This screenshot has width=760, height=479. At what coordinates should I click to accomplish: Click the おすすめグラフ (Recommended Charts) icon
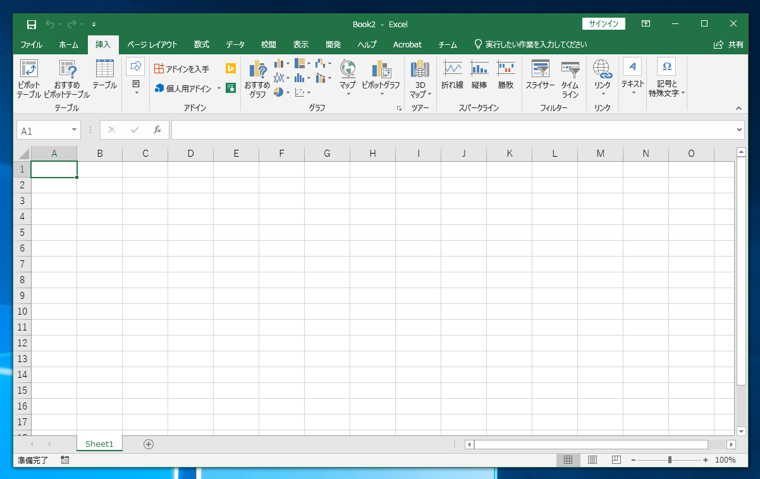point(257,77)
